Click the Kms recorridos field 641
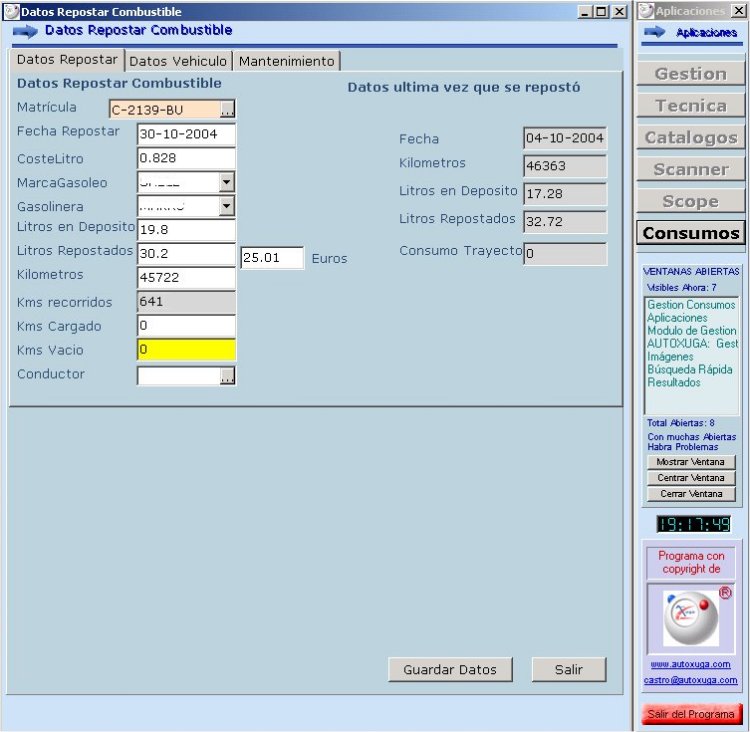Viewport: 750px width, 732px height. tap(186, 302)
